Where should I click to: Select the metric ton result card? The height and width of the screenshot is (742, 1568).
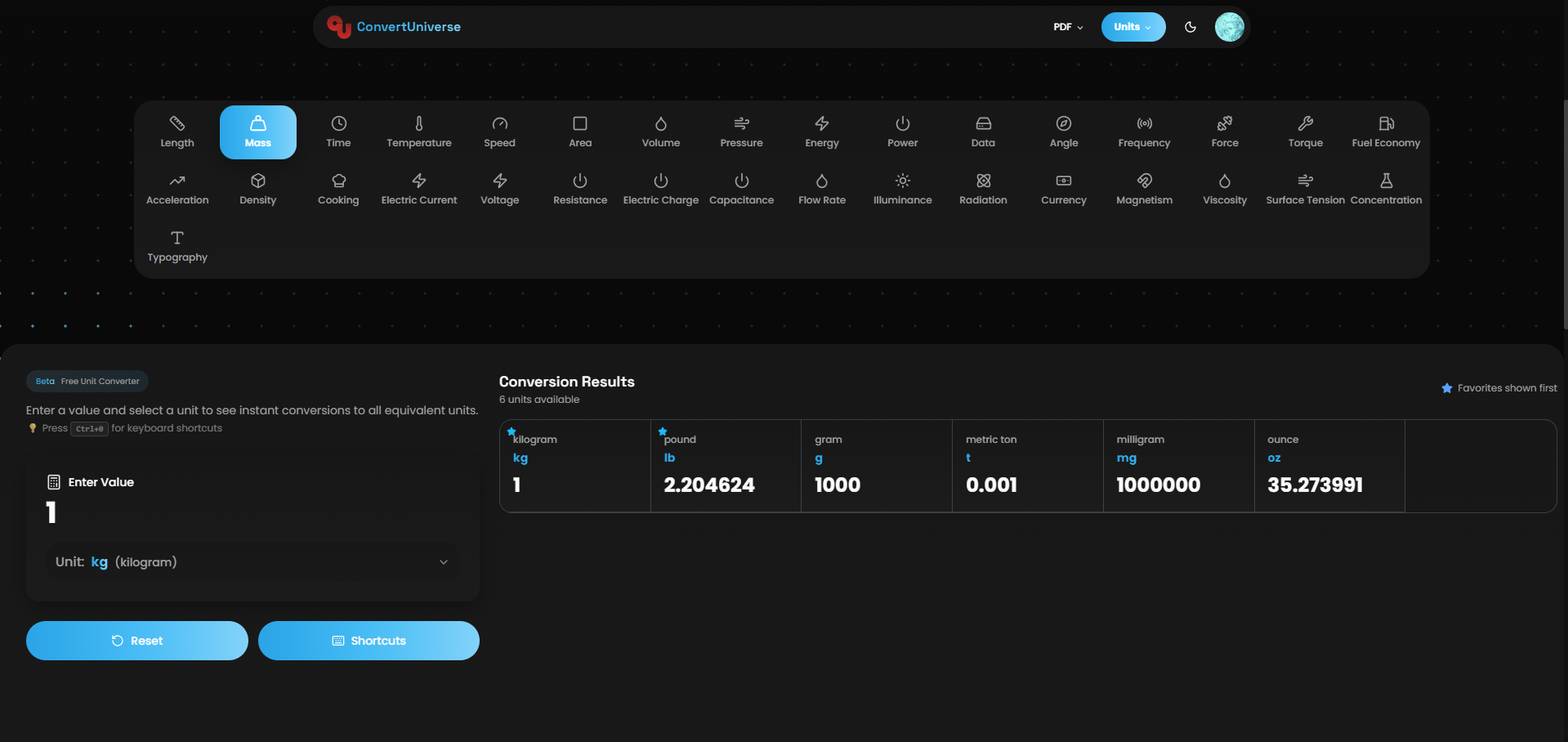1028,466
